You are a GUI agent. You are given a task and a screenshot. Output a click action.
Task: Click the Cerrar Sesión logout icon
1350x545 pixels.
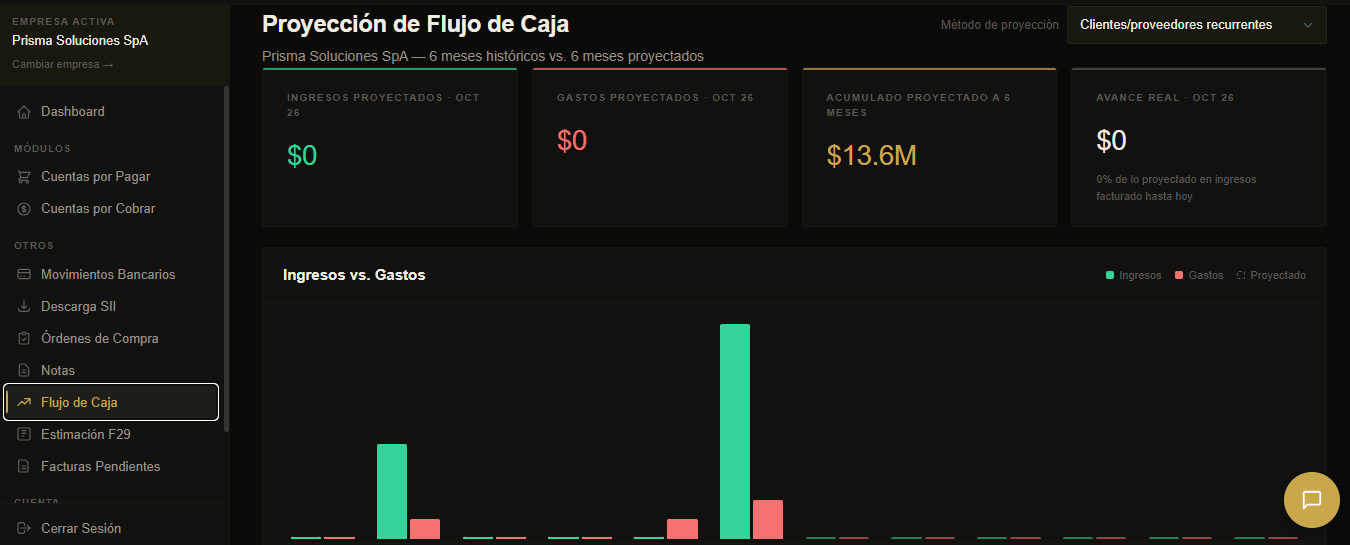click(x=24, y=529)
